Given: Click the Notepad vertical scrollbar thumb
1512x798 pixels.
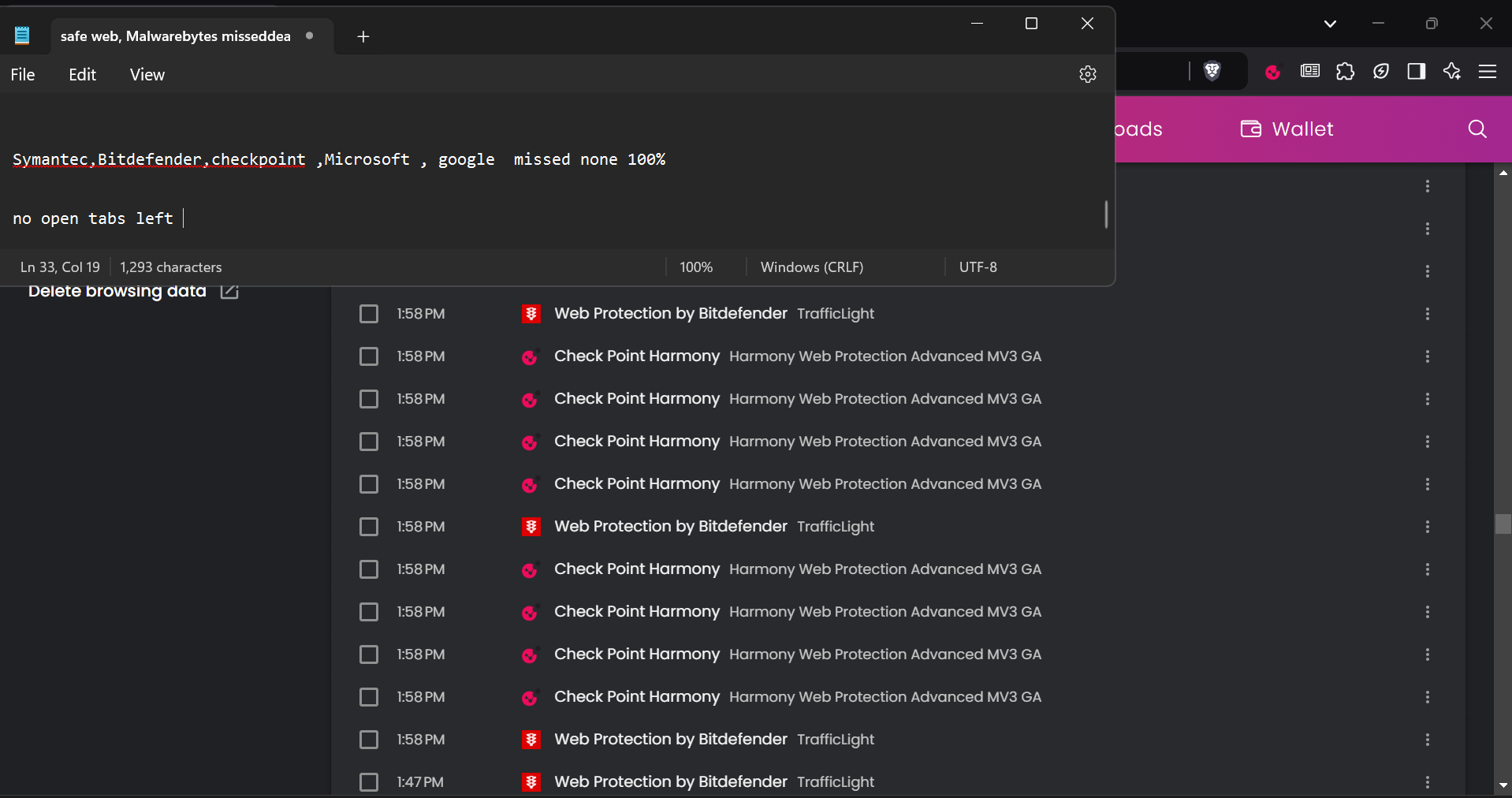Looking at the screenshot, I should [x=1106, y=214].
